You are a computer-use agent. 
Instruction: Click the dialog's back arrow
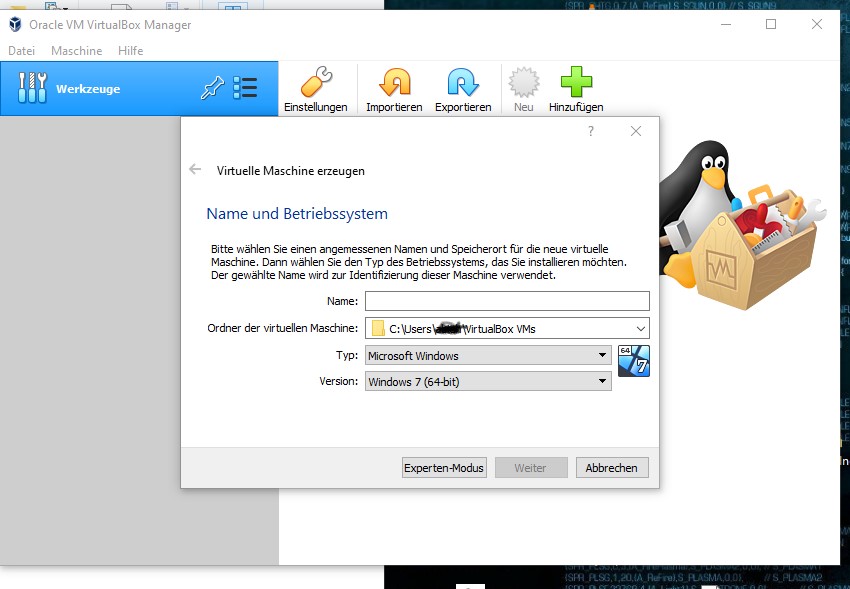[195, 170]
